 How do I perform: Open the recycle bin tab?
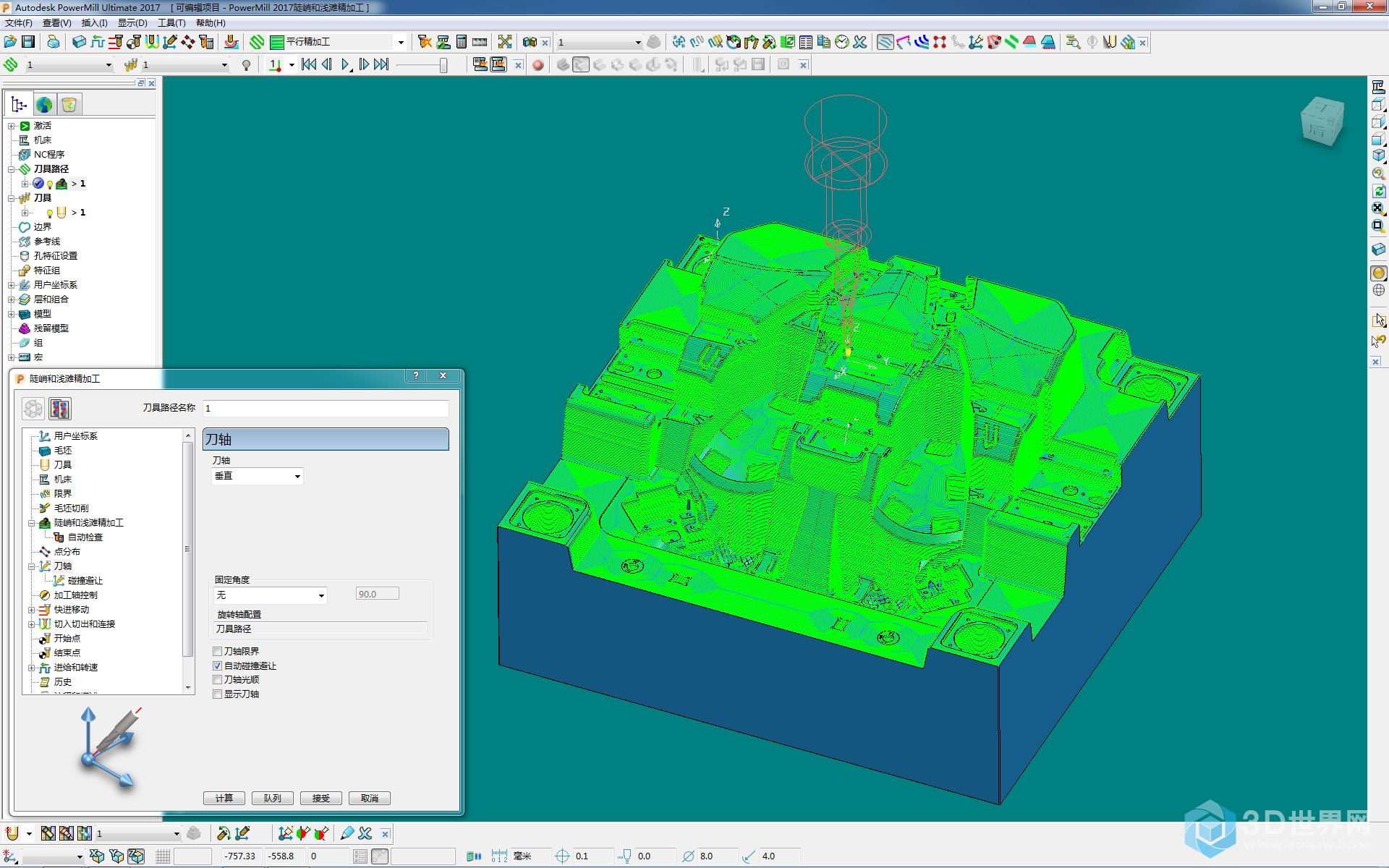pos(69,105)
